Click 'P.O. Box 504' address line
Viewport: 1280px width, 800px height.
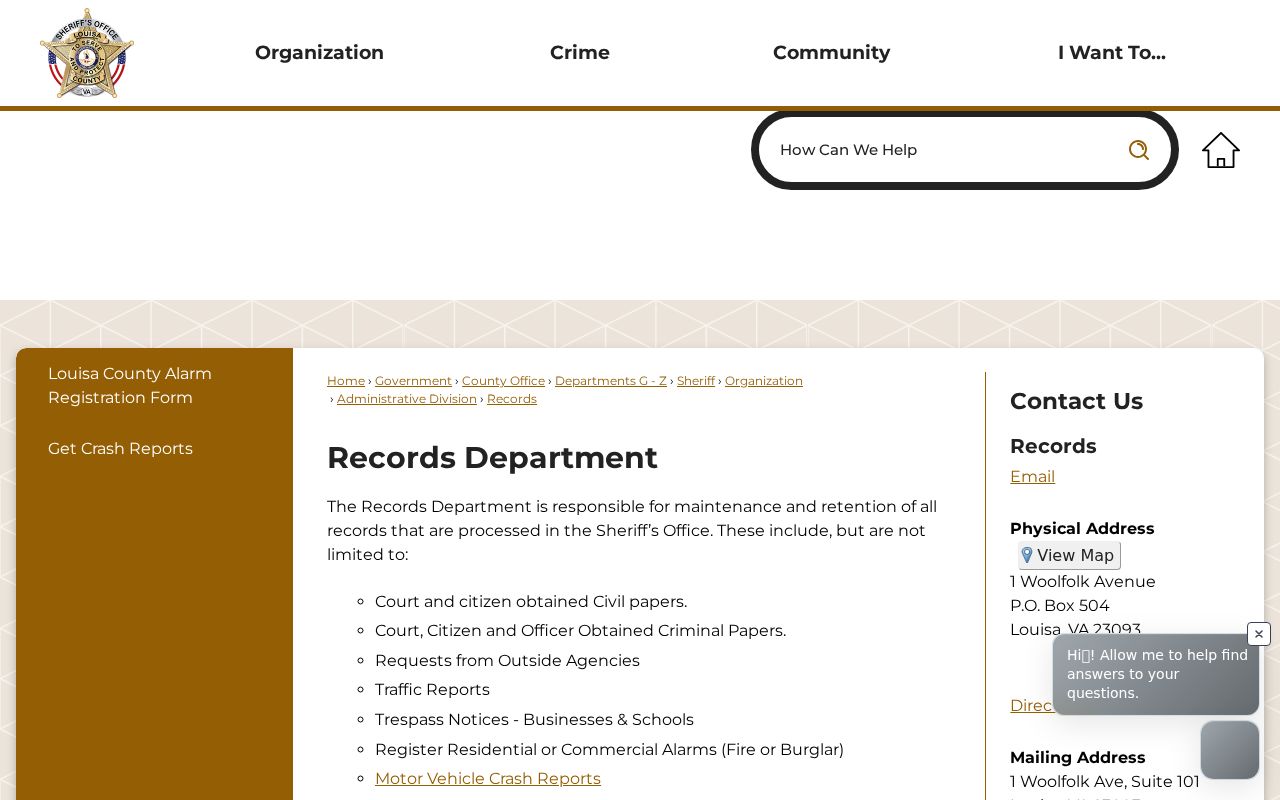1060,606
